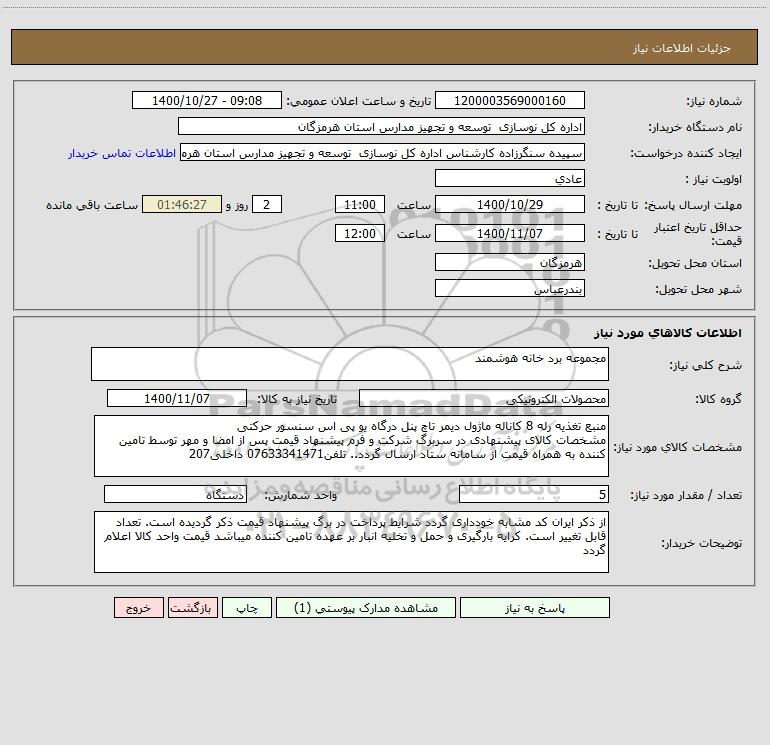Screen dimensions: 770x745
Task: Click priority field 'عادی'
Action: [510, 179]
